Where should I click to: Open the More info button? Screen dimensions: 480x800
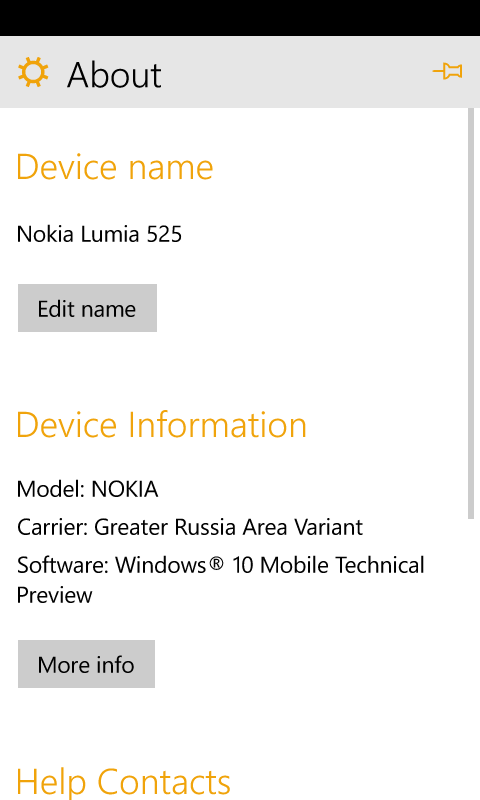[x=86, y=664]
